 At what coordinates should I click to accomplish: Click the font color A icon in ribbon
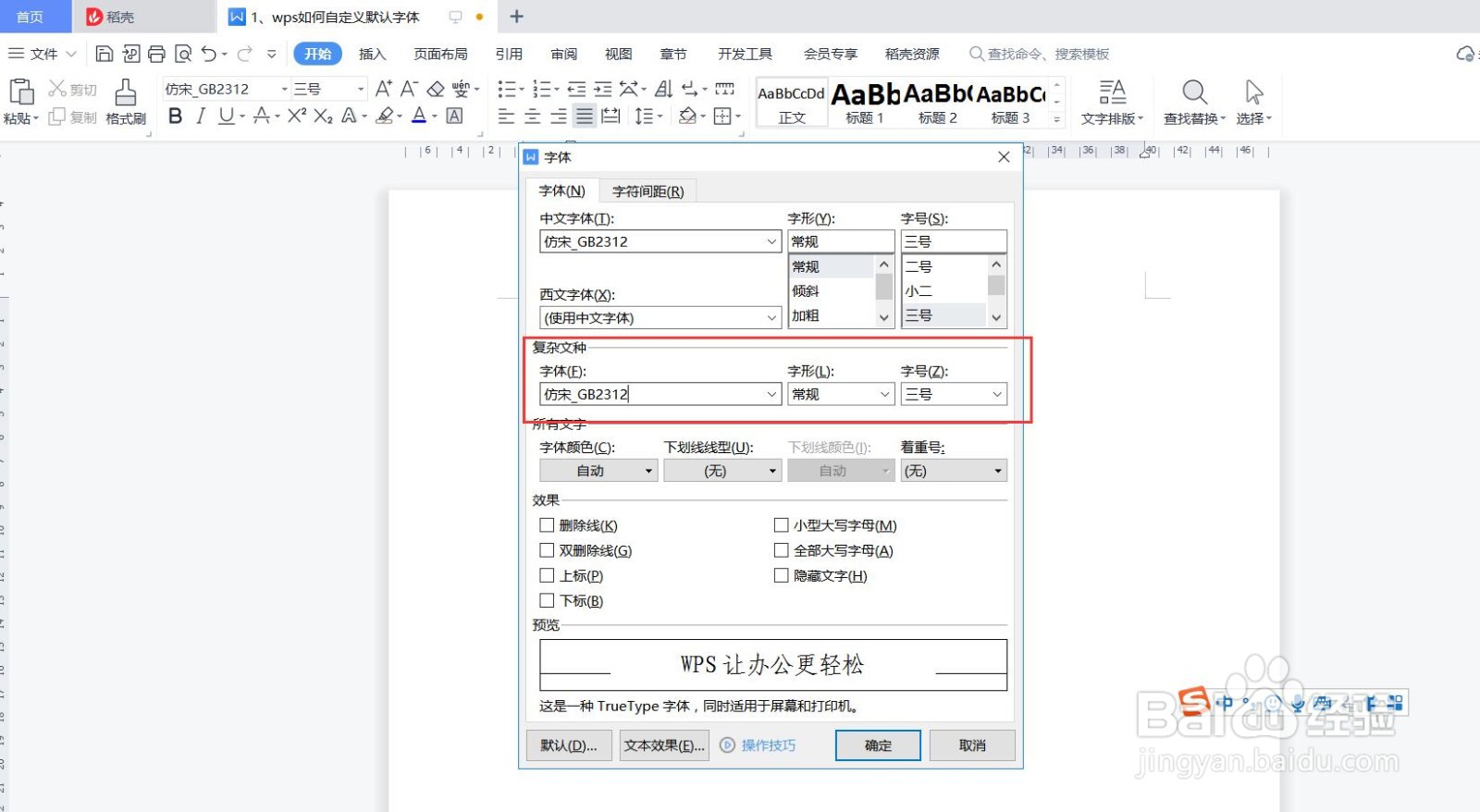(x=419, y=116)
